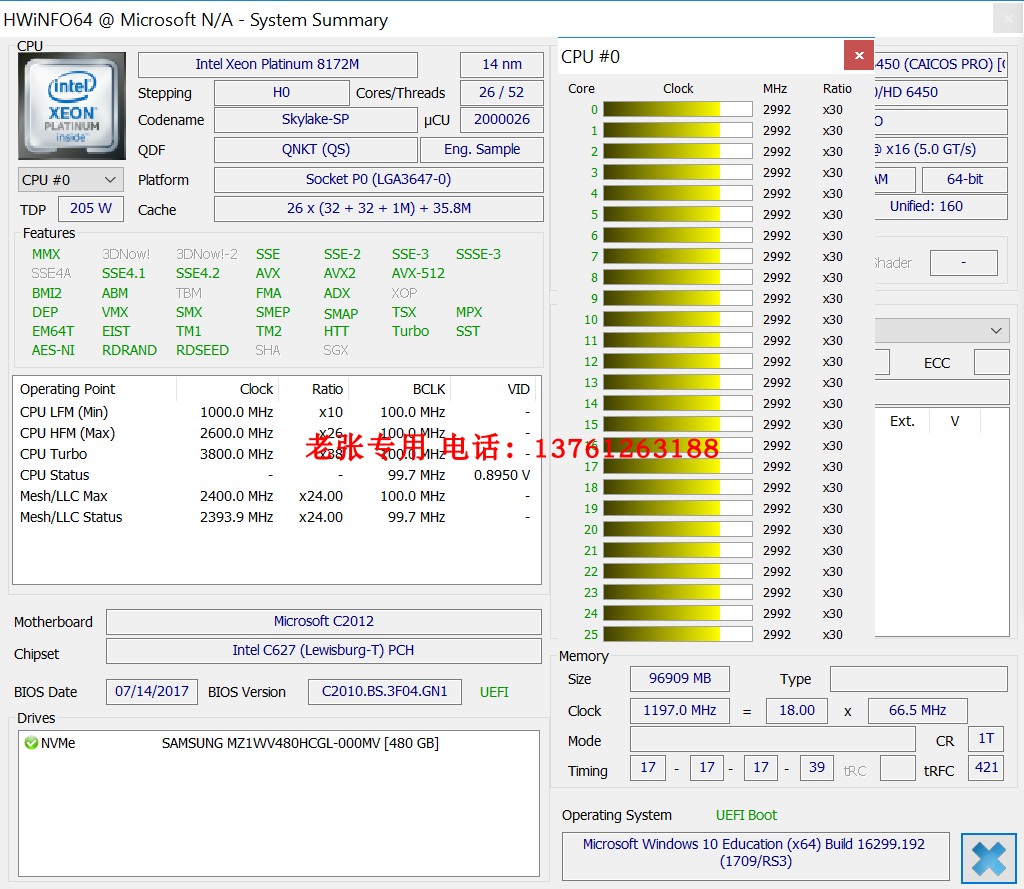Select the Mesh/LLC Status row
This screenshot has height=889, width=1024.
(x=277, y=517)
